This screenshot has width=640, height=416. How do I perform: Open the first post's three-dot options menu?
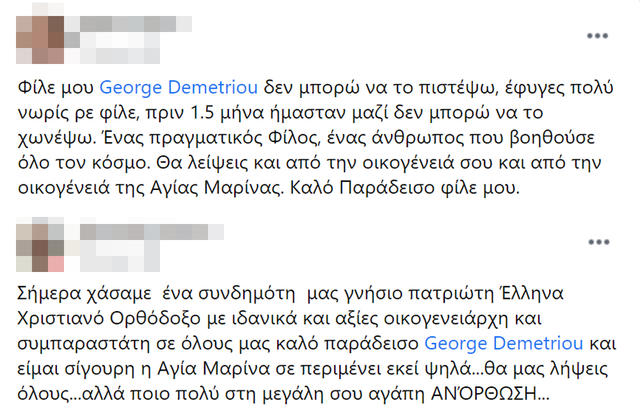(x=598, y=36)
